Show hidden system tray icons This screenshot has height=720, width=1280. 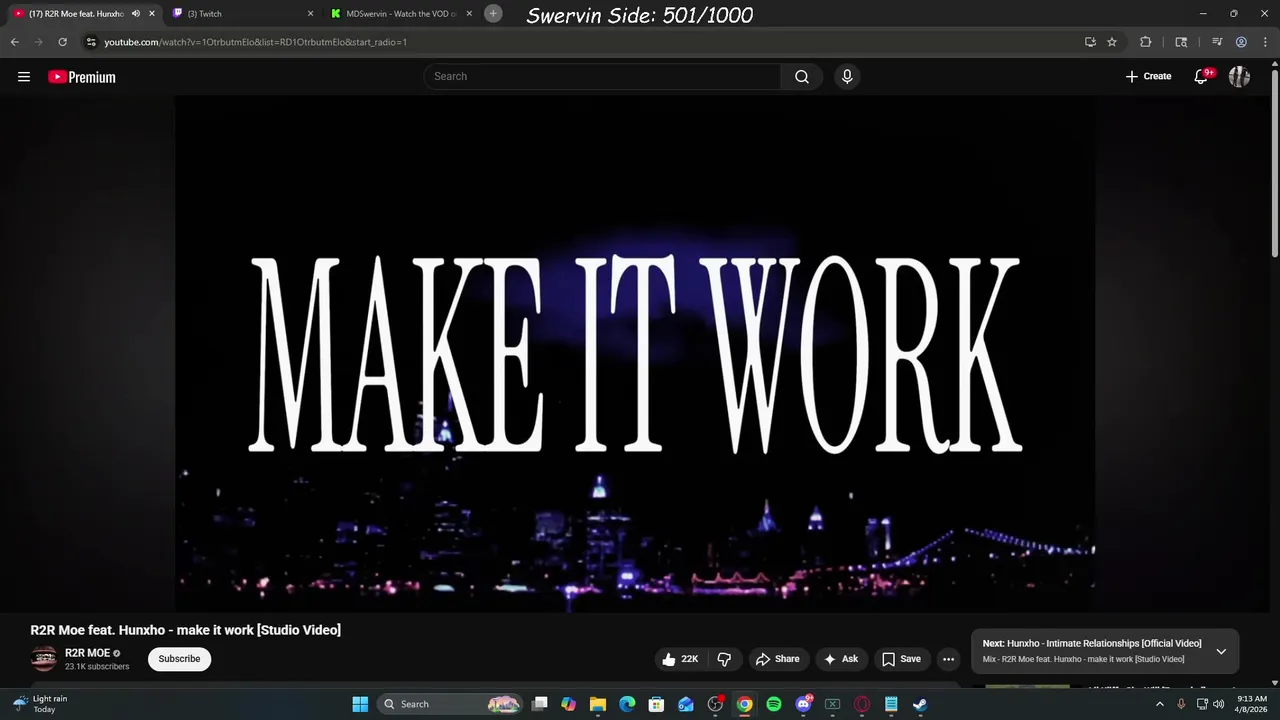point(1160,704)
